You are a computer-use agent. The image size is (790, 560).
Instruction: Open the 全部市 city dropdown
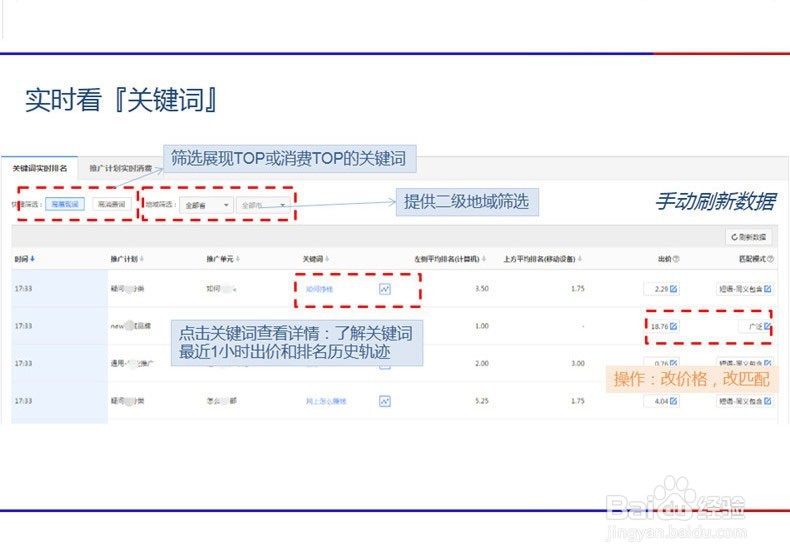click(x=263, y=205)
